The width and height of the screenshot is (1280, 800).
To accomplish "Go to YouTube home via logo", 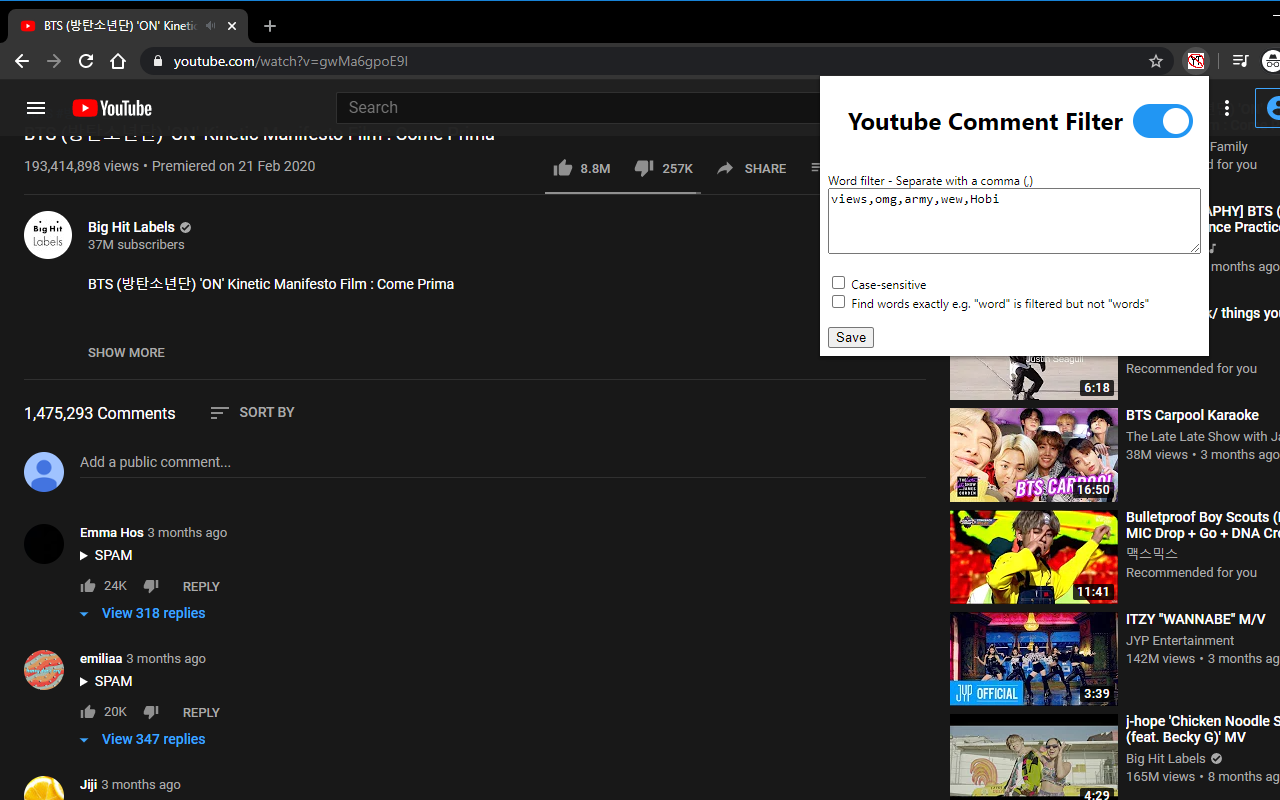I will point(112,108).
